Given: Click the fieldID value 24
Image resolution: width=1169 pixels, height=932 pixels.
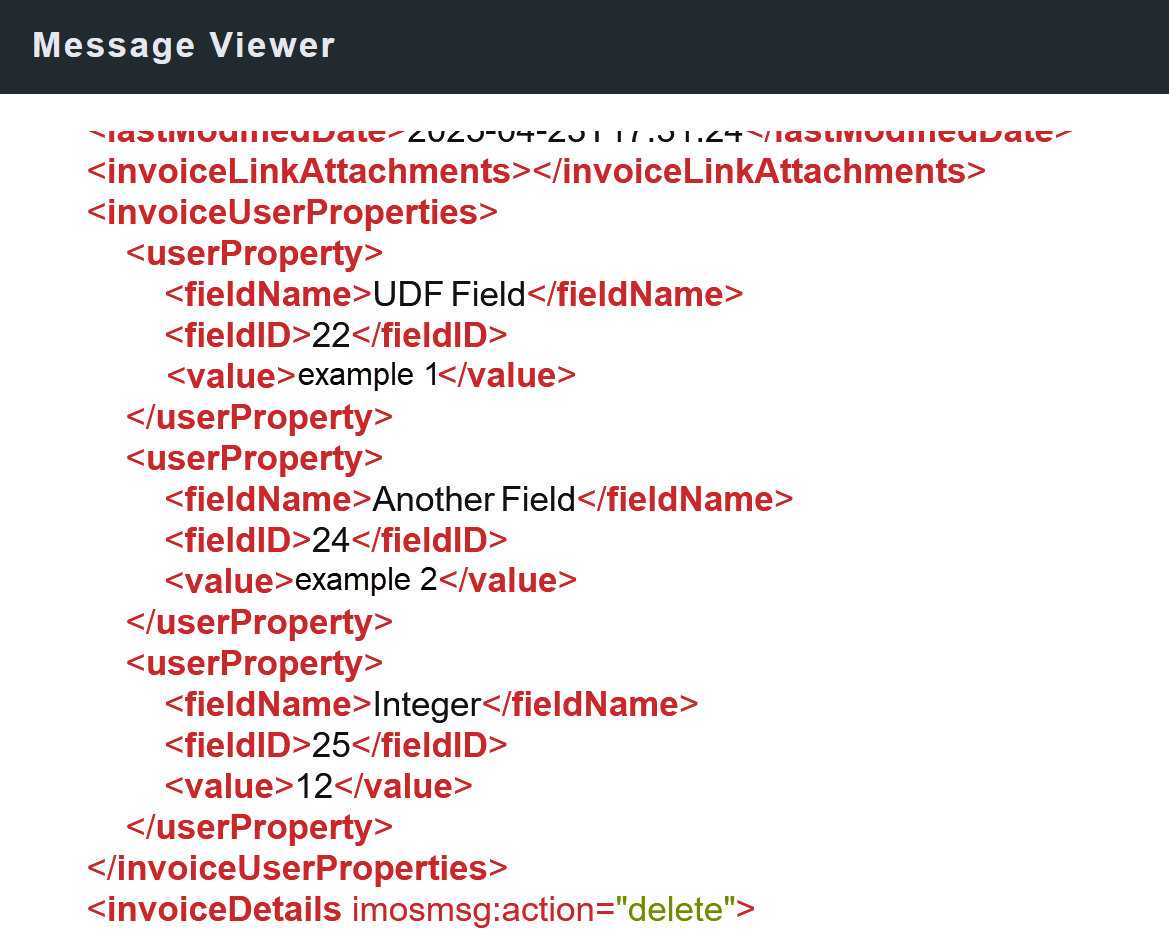Looking at the screenshot, I should [331, 541].
